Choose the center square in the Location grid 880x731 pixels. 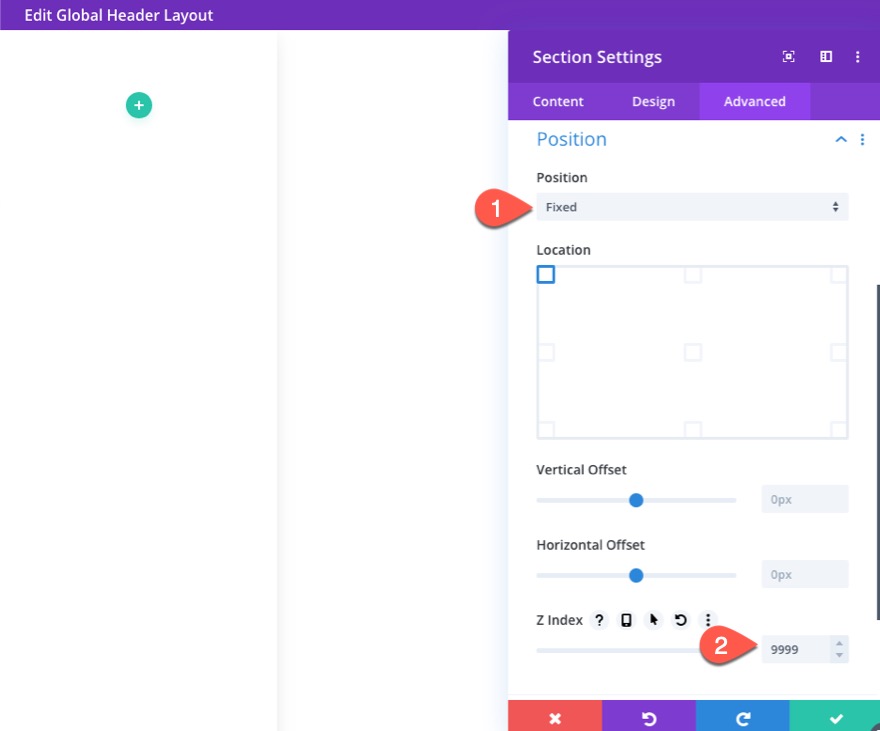pos(692,351)
